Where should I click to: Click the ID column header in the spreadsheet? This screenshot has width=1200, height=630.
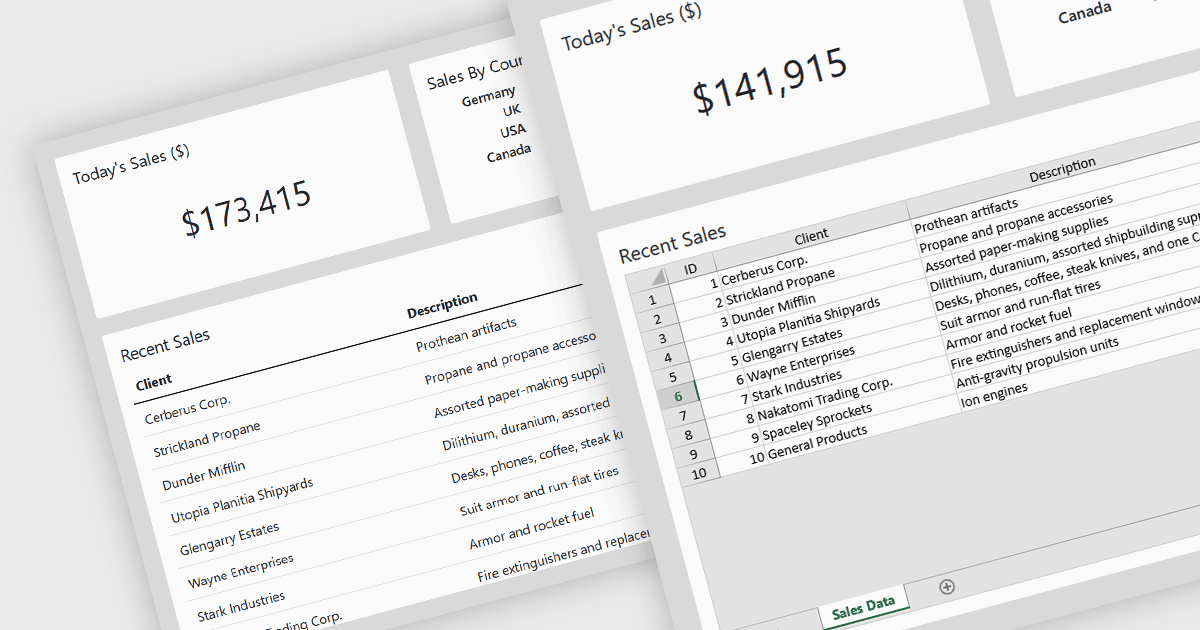point(690,269)
